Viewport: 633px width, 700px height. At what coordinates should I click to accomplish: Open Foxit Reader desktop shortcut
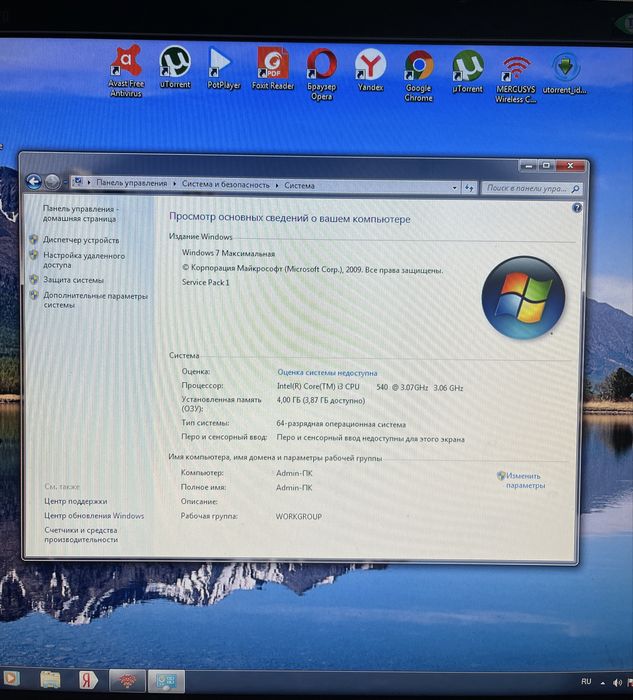(x=272, y=69)
